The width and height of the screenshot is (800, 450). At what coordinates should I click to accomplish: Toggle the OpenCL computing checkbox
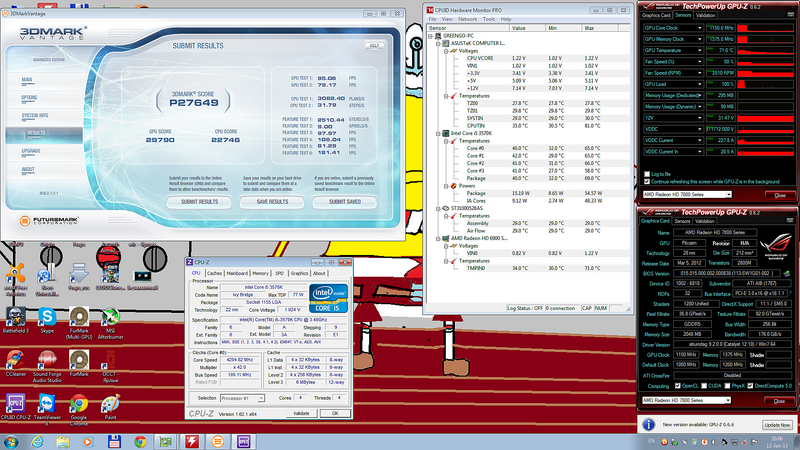tap(678, 386)
